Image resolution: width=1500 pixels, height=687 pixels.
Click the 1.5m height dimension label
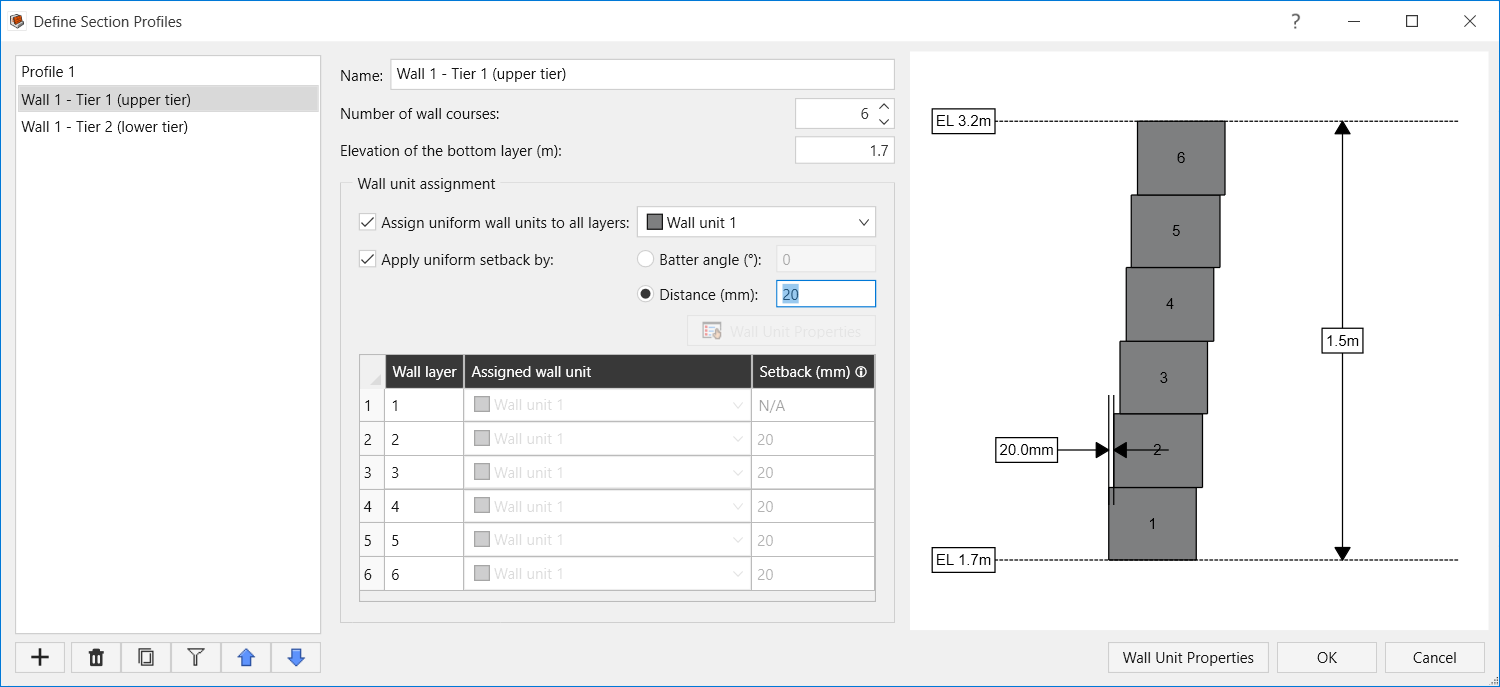(1342, 341)
